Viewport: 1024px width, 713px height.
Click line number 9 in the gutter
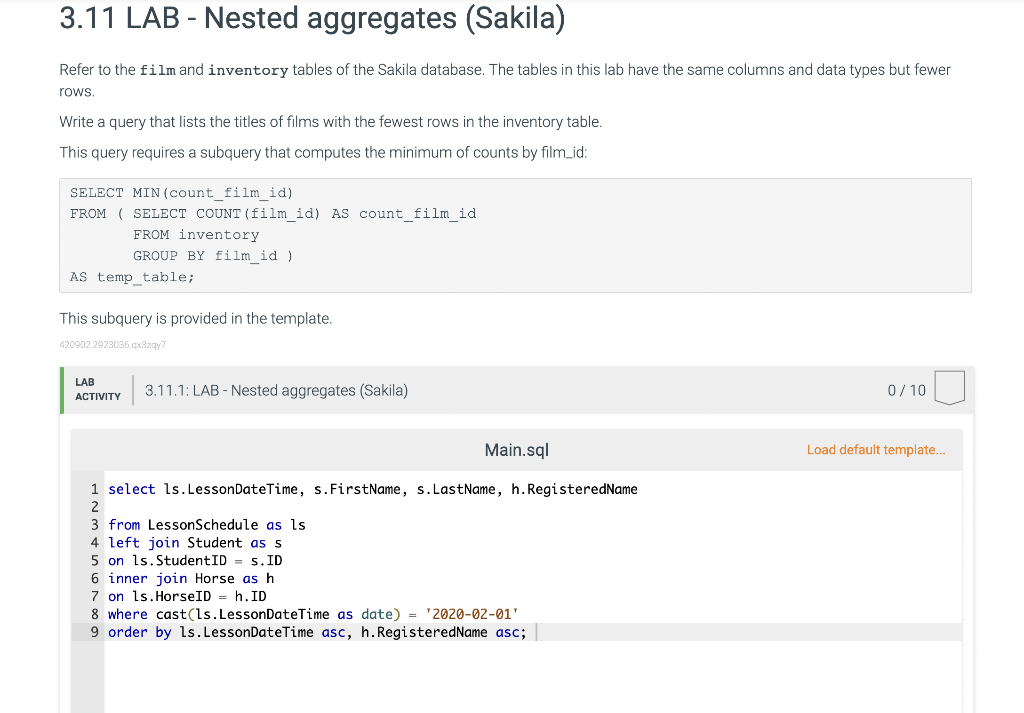93,632
